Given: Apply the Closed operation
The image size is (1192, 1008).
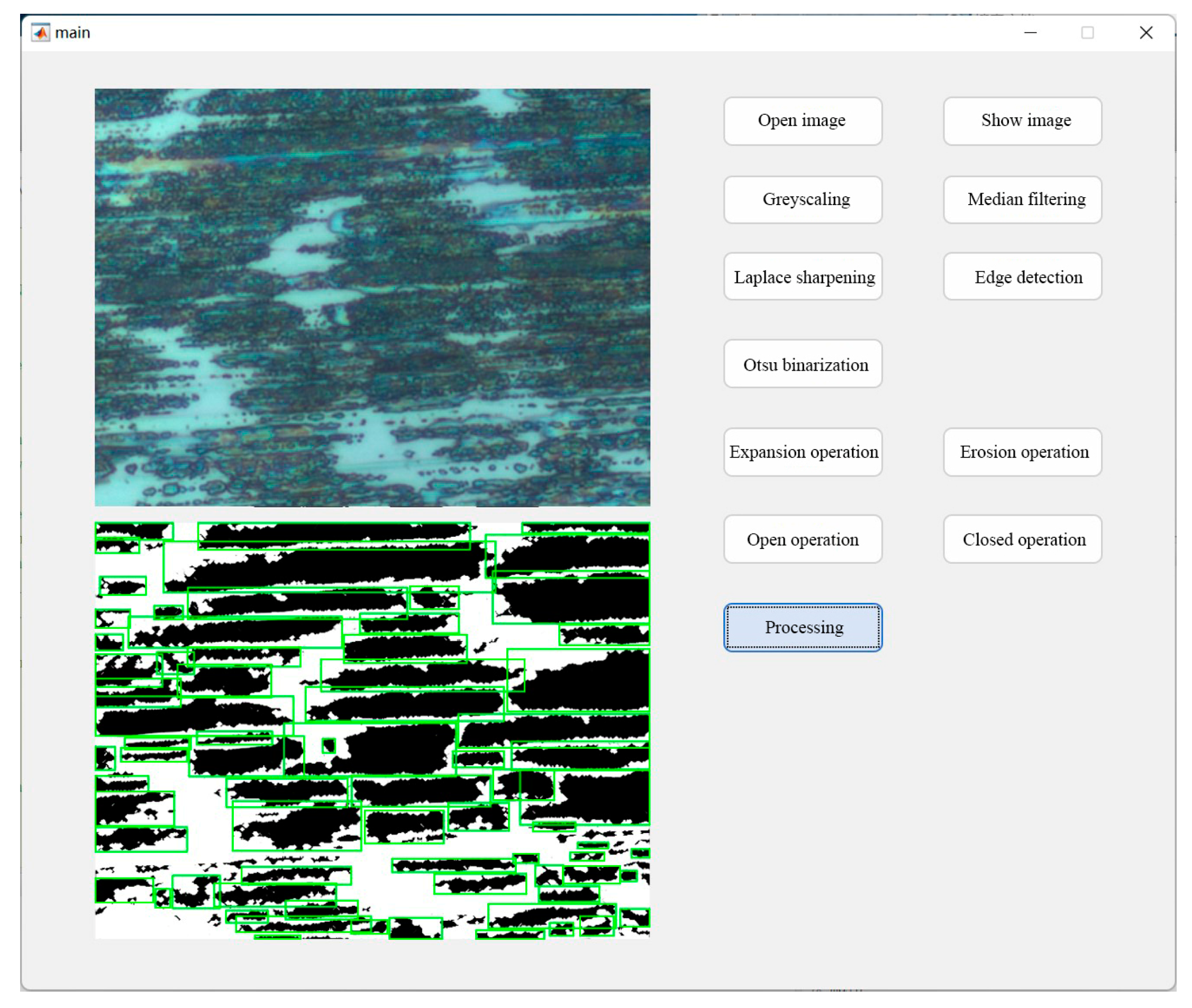Looking at the screenshot, I should click(x=1022, y=539).
